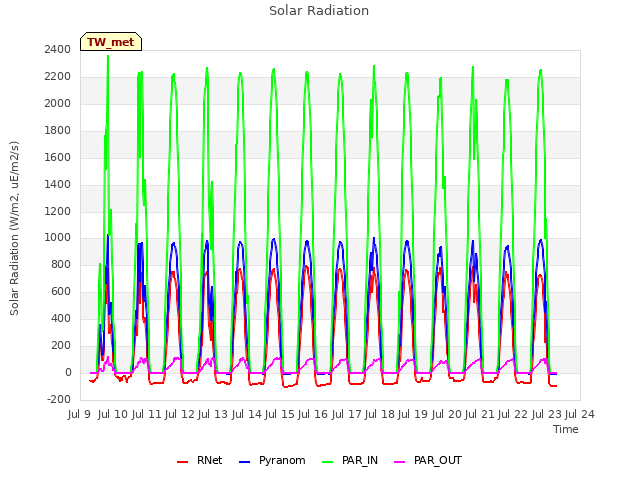Click the 2200 y-axis tick label

click(58, 76)
